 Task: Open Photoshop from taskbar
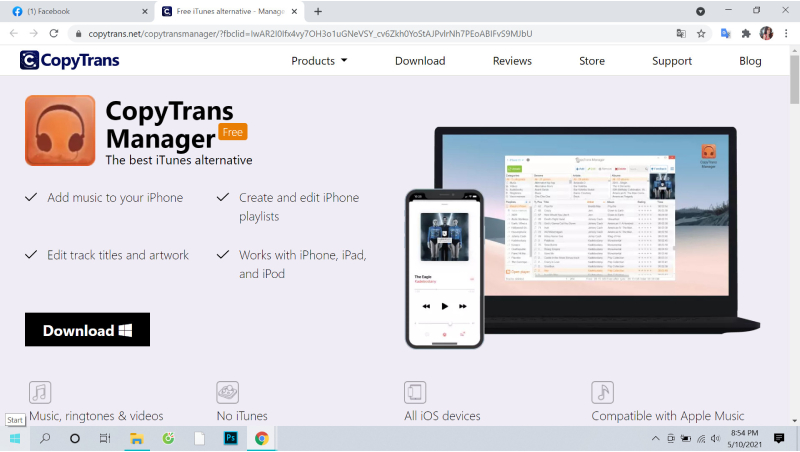click(x=231, y=438)
